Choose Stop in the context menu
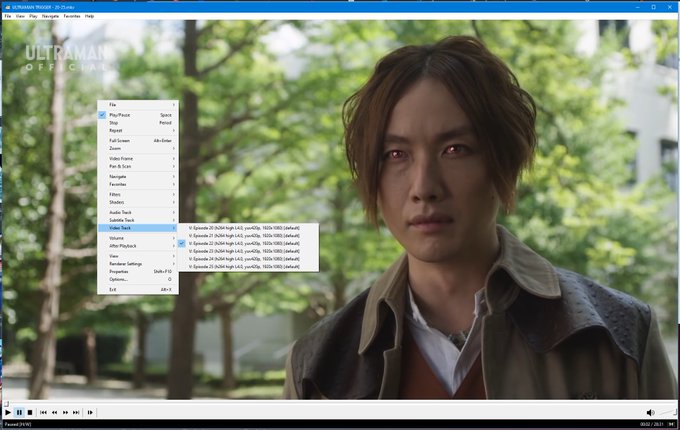This screenshot has width=680, height=430. tap(138, 123)
